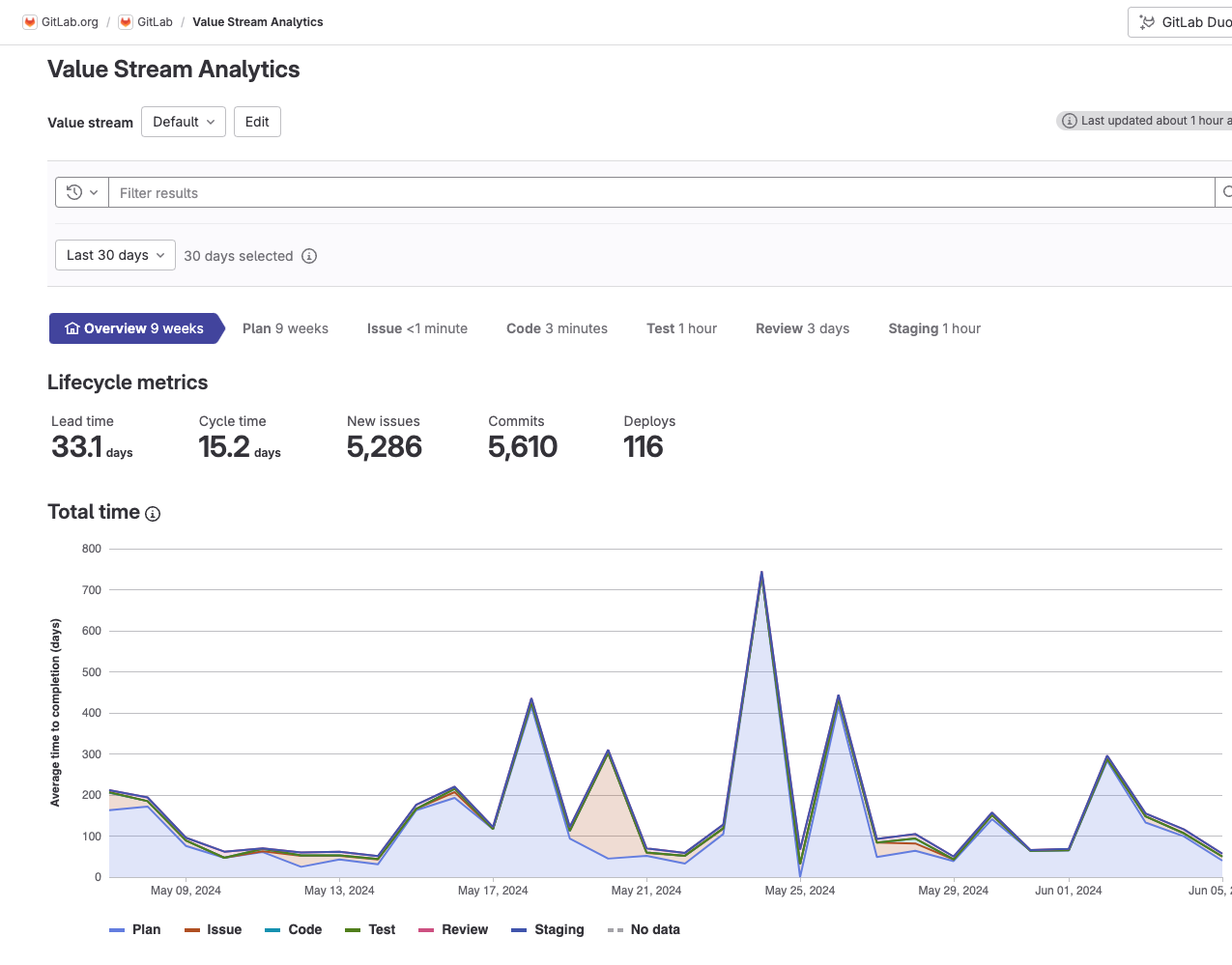Click the GitLab.org avatar in the breadcrumb
Screen dimensions: 1232x965
coord(28,21)
